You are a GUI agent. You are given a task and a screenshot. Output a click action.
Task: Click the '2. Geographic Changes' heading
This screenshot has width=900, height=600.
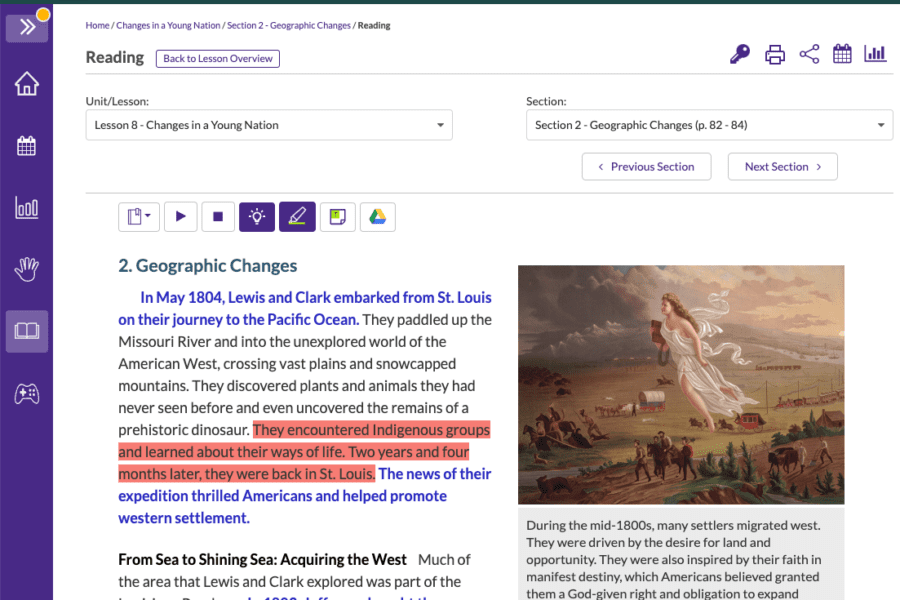[x=208, y=266]
